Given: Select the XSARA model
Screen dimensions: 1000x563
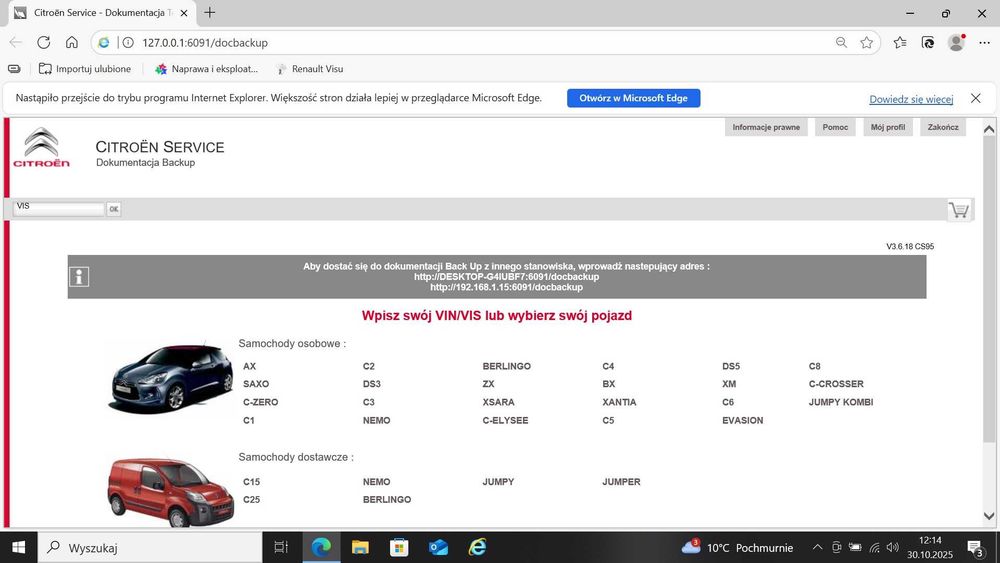Looking at the screenshot, I should coord(499,402).
